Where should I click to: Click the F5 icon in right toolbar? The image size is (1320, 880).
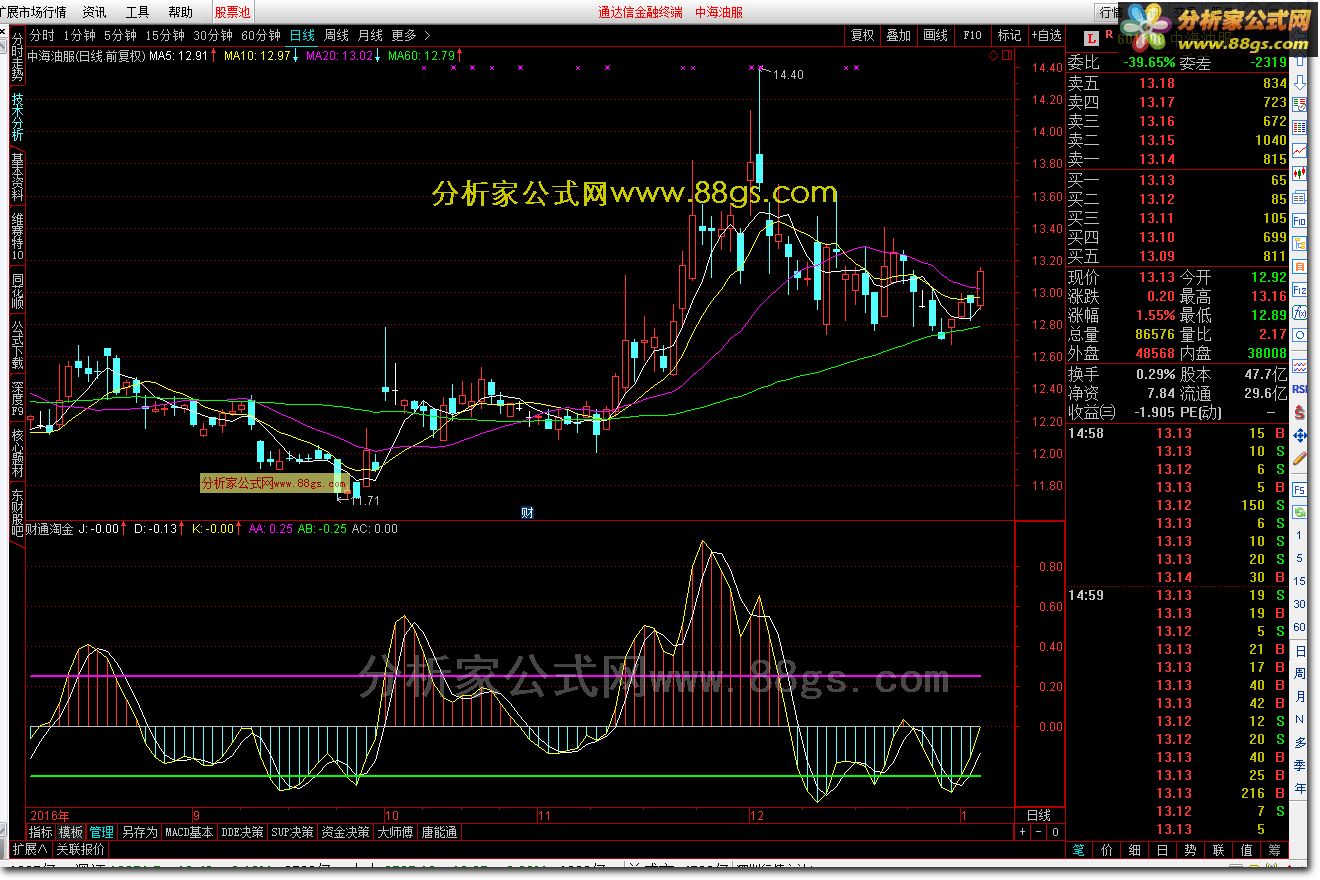(1299, 490)
